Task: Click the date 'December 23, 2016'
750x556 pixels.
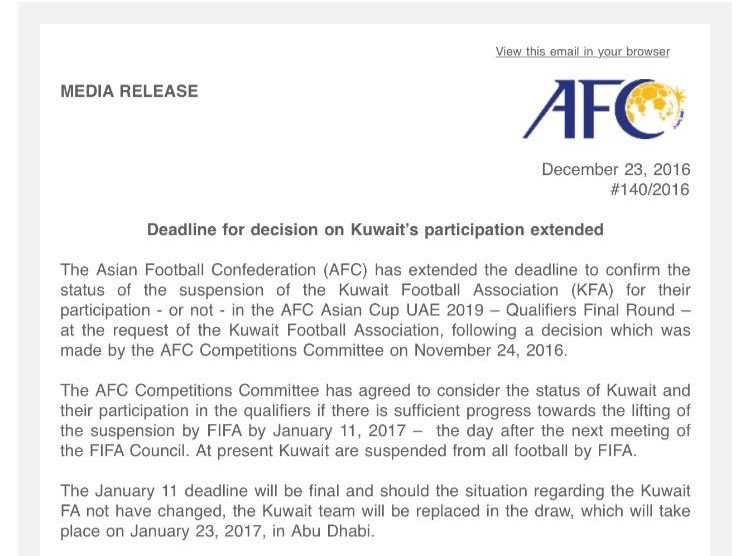Action: coord(615,170)
